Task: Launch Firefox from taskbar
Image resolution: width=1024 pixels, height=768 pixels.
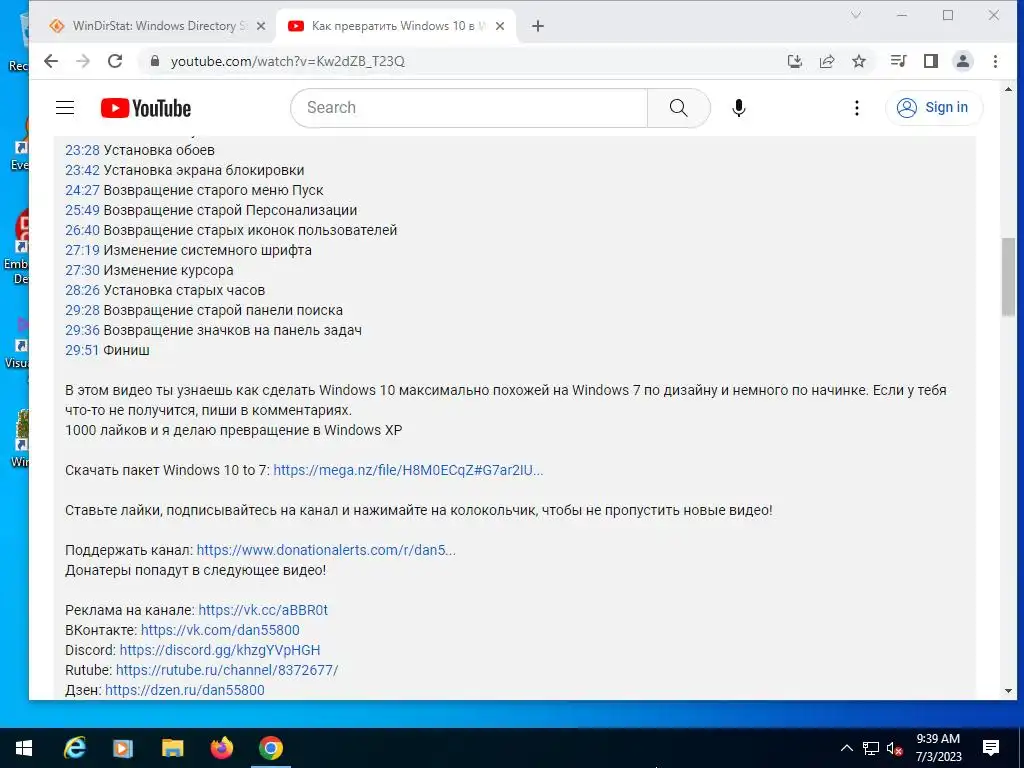Action: [221, 748]
